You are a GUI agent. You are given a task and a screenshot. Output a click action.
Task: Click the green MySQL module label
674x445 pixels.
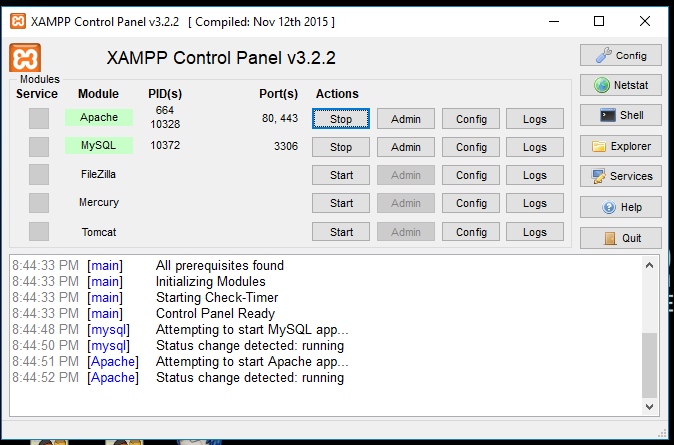[99, 145]
